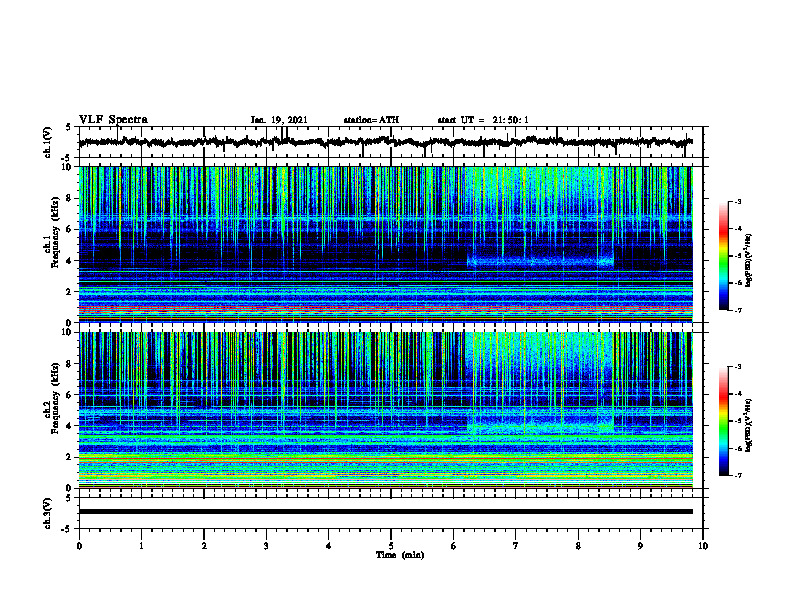The image size is (792, 612).
Task: Click the 4 kHz hiss band in ch.1 spectrogram
Action: tap(540, 262)
